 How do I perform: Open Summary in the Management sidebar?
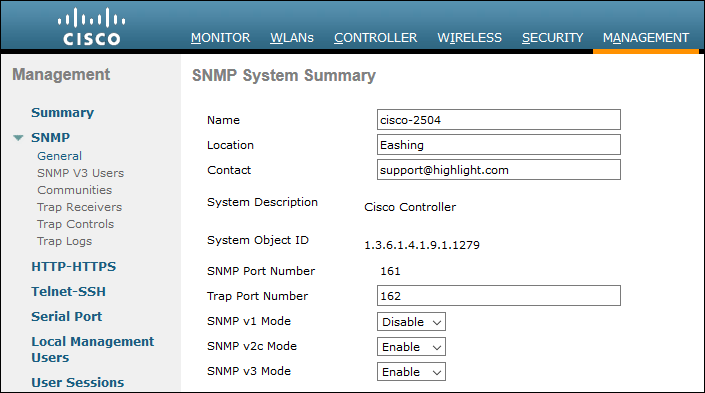[62, 112]
